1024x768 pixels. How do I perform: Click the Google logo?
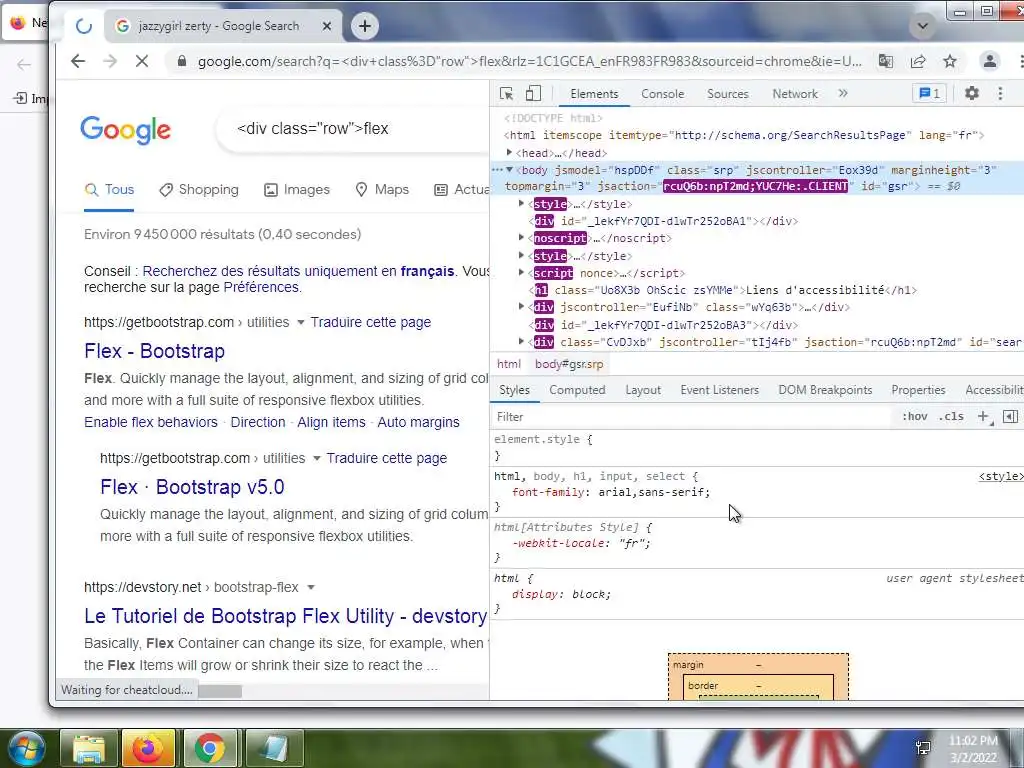click(125, 129)
